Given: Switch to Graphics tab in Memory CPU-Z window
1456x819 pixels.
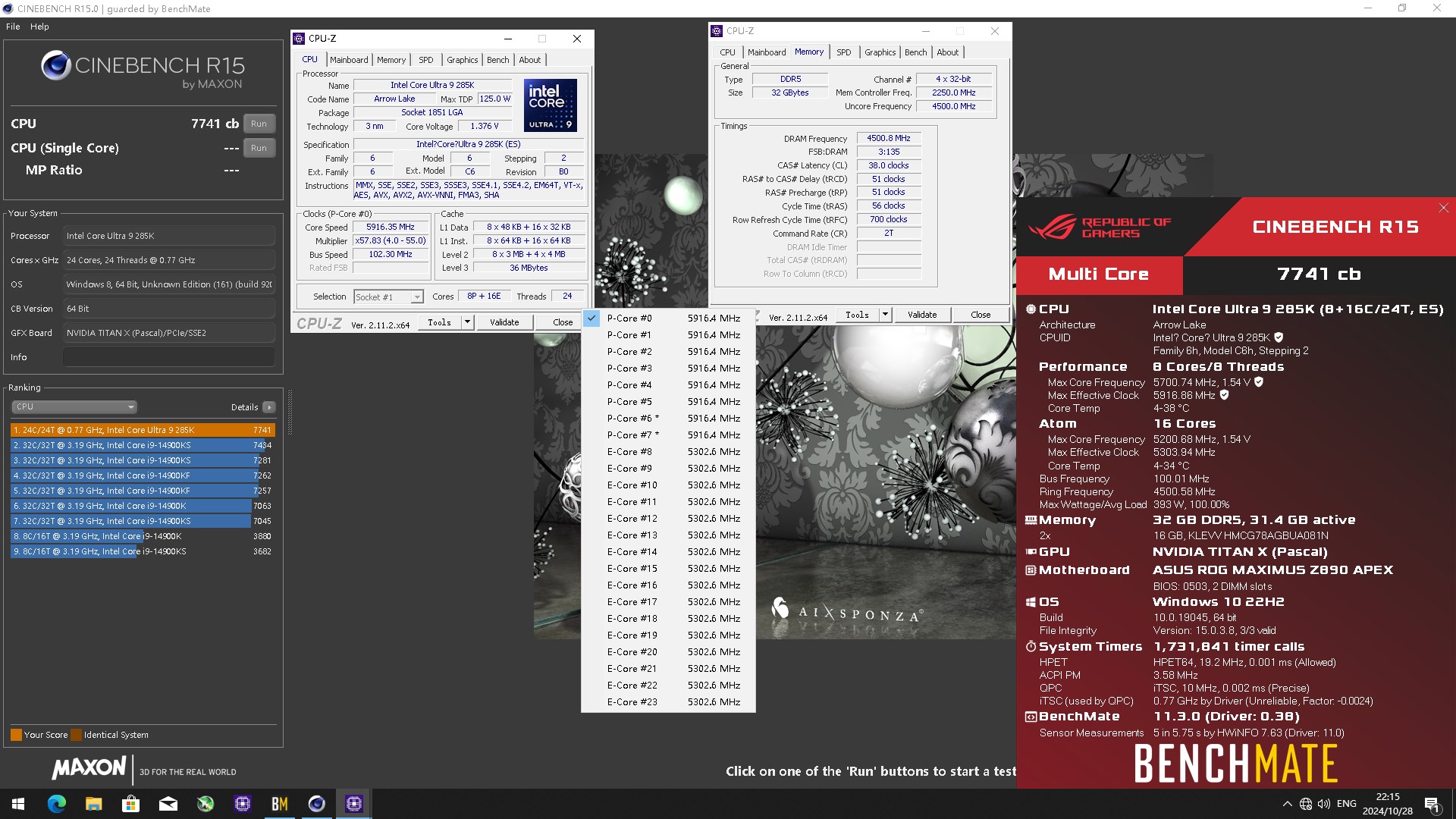Looking at the screenshot, I should (880, 52).
